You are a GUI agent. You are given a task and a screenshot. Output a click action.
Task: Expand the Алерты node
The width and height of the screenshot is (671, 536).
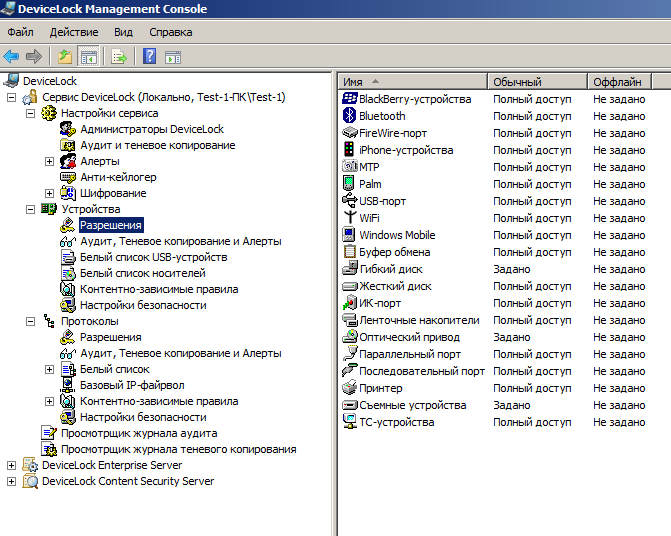click(49, 162)
